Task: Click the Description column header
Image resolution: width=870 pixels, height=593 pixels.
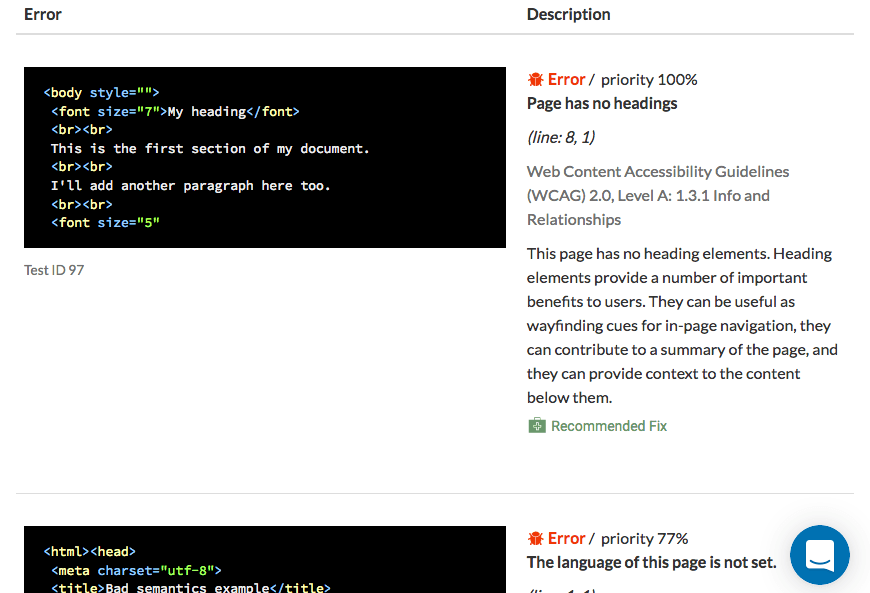Action: (x=568, y=14)
